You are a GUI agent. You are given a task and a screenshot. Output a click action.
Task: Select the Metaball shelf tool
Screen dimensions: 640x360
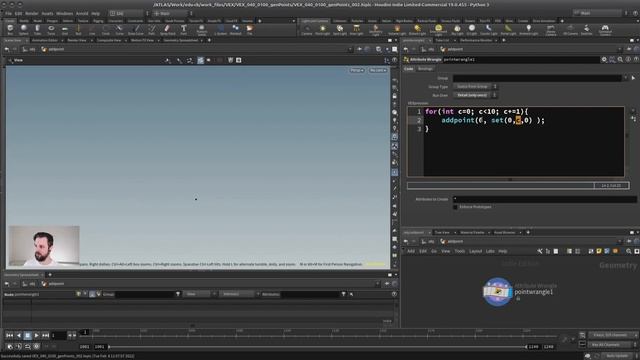point(236,29)
